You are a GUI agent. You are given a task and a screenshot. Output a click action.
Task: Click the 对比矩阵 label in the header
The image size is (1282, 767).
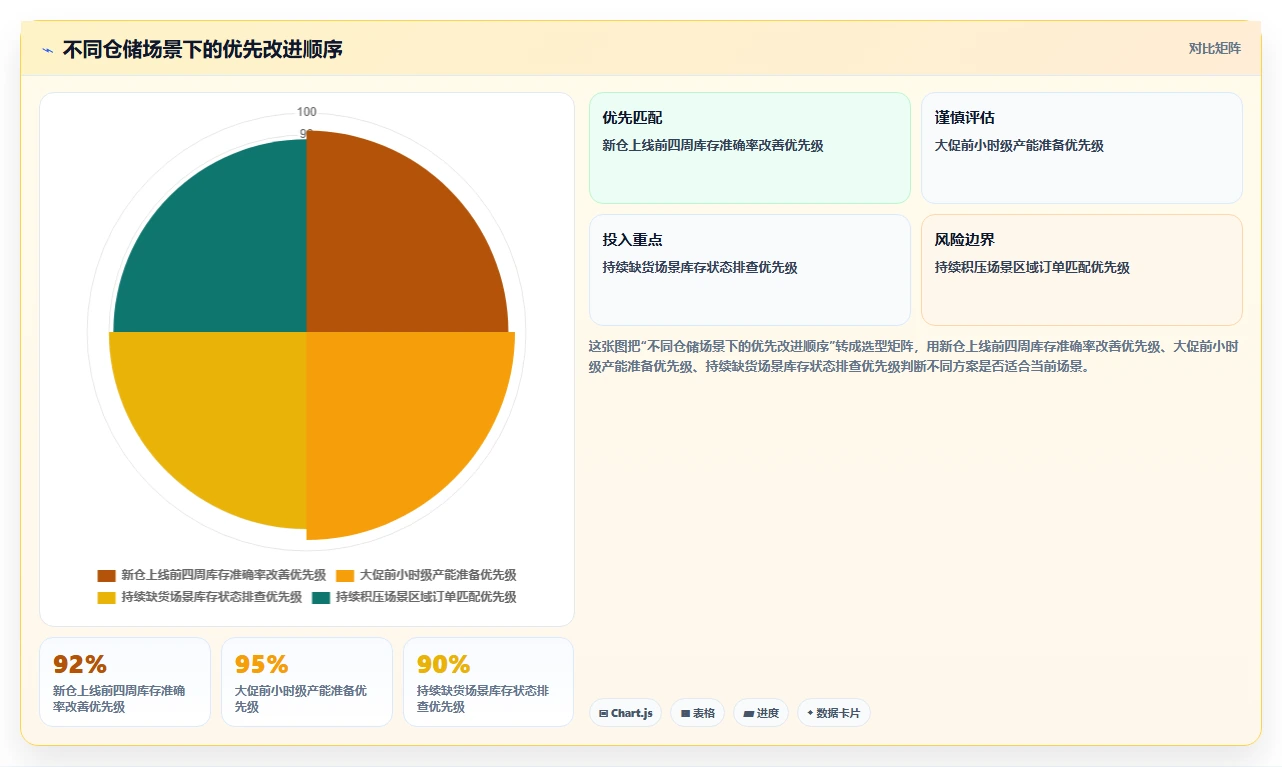(1214, 48)
